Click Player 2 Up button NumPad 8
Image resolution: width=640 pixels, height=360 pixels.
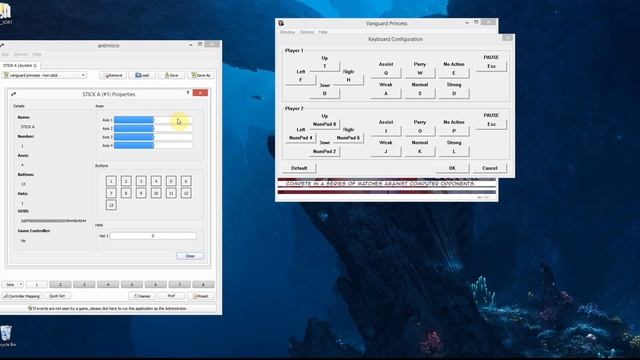coord(324,124)
